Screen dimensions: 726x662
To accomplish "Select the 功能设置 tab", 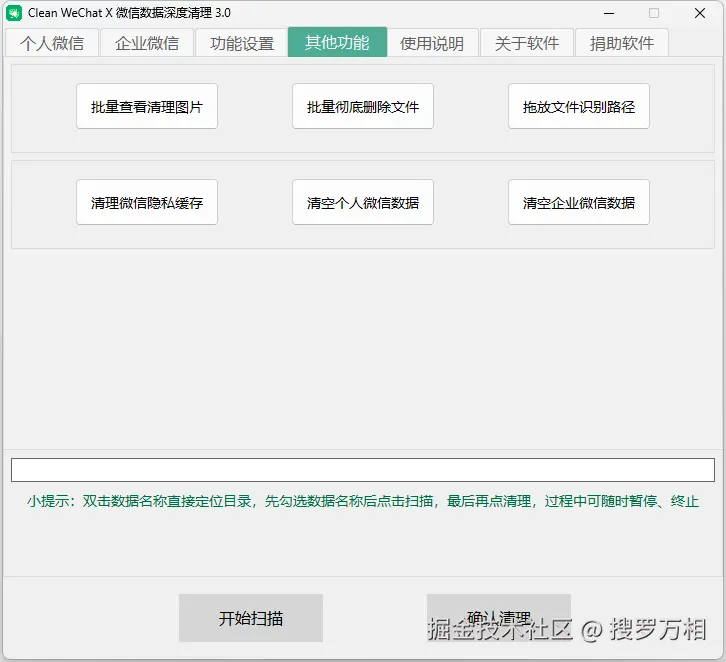I will 242,43.
